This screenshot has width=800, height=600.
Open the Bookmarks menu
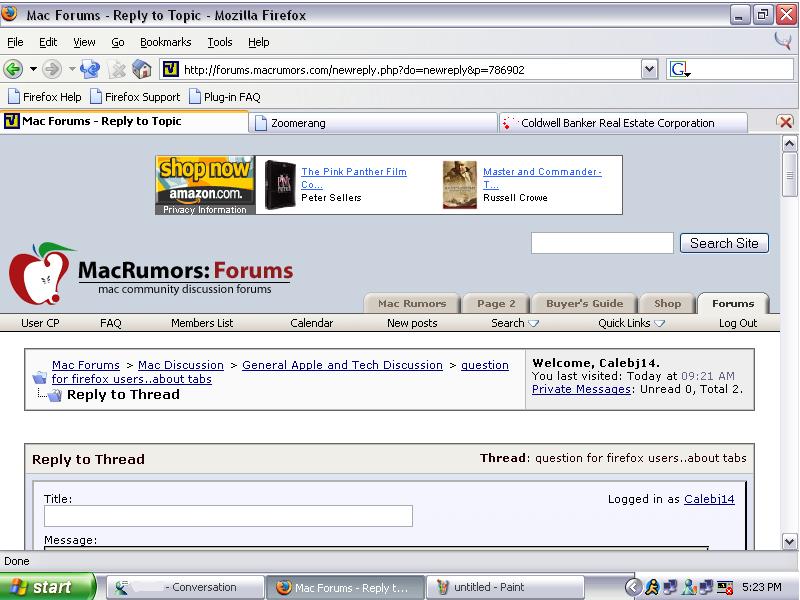coord(165,42)
